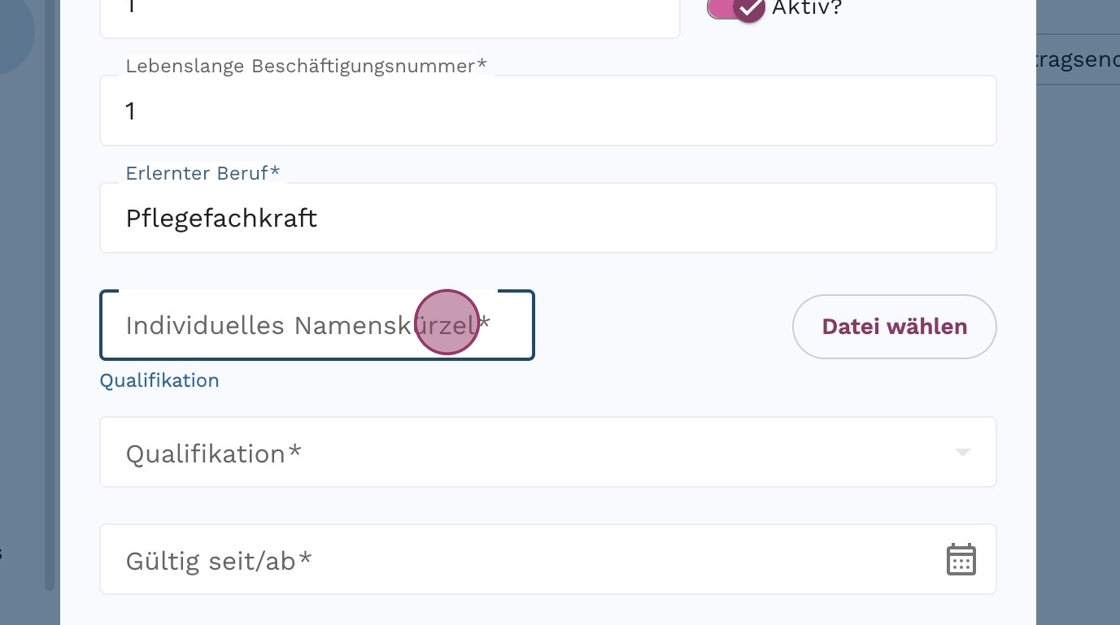Click the round avatar behind the dialog
The height and width of the screenshot is (625, 1120).
(x=12, y=30)
